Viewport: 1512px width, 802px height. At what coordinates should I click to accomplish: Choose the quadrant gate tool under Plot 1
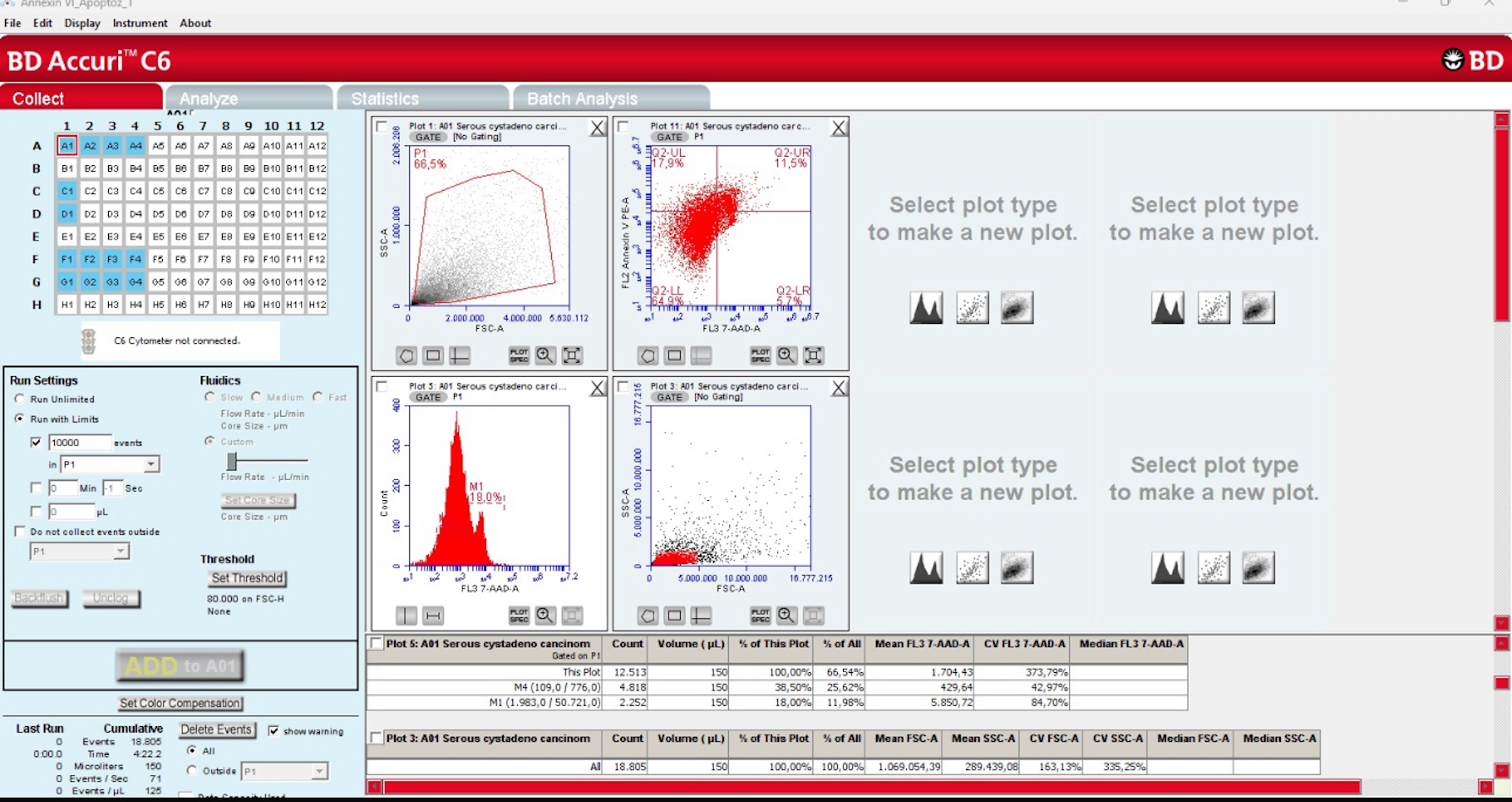tap(460, 356)
